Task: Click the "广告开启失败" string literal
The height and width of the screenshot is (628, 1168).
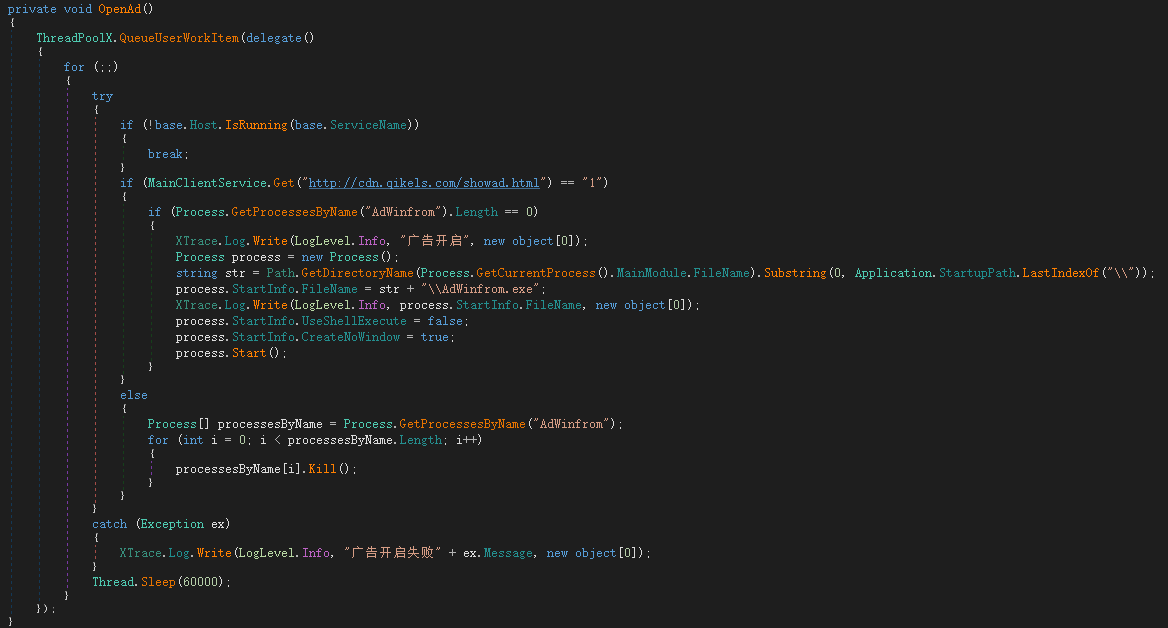Action: (392, 553)
